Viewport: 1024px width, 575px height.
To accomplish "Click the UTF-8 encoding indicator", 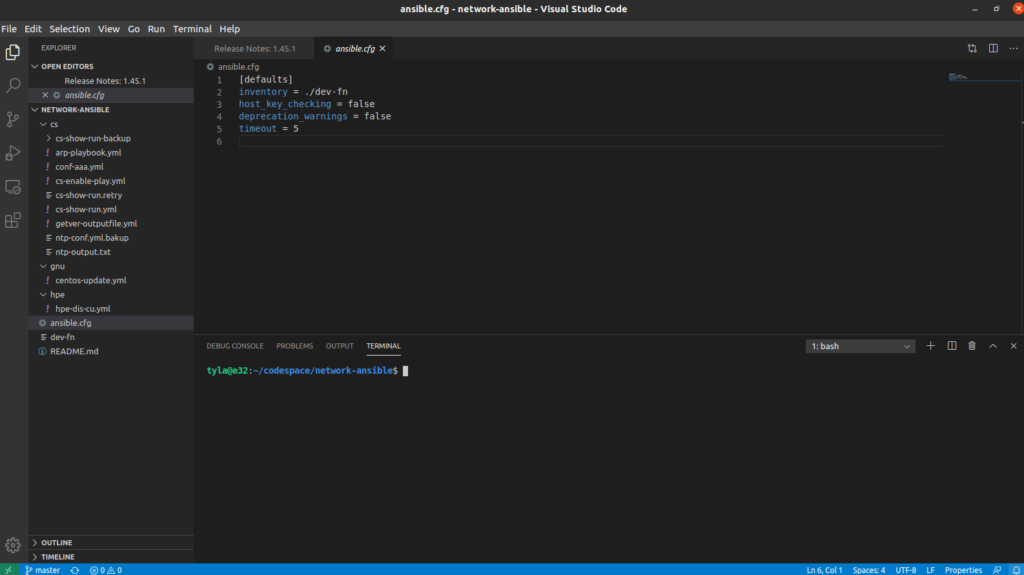I will [906, 569].
